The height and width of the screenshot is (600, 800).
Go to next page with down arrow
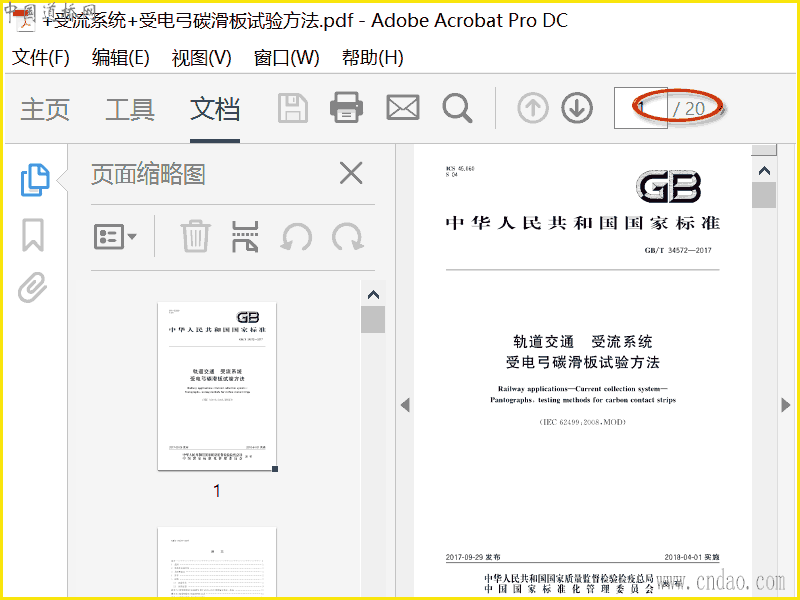pos(577,108)
